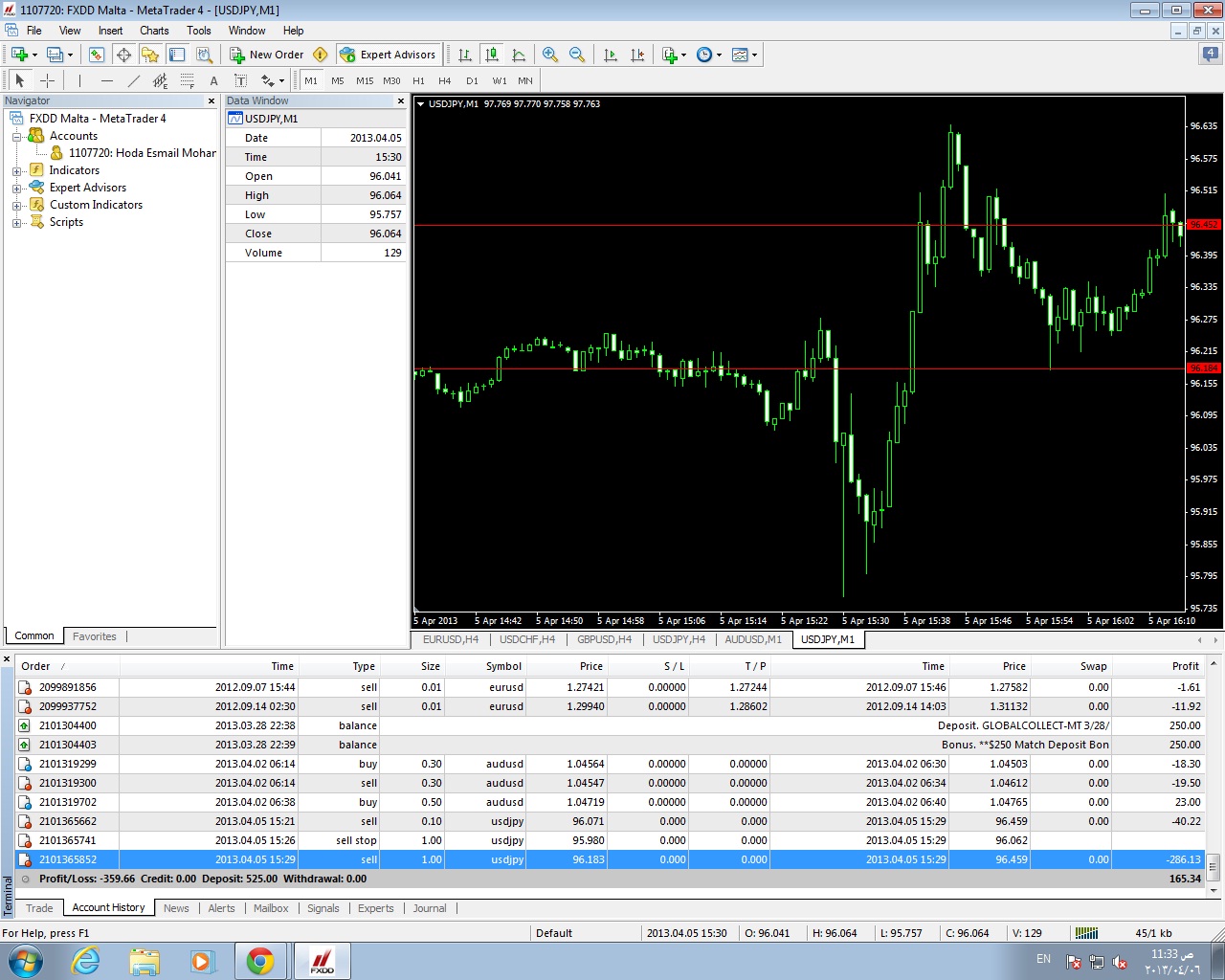This screenshot has width=1225, height=980.
Task: Switch to the Trade terminal tab
Action: (39, 908)
